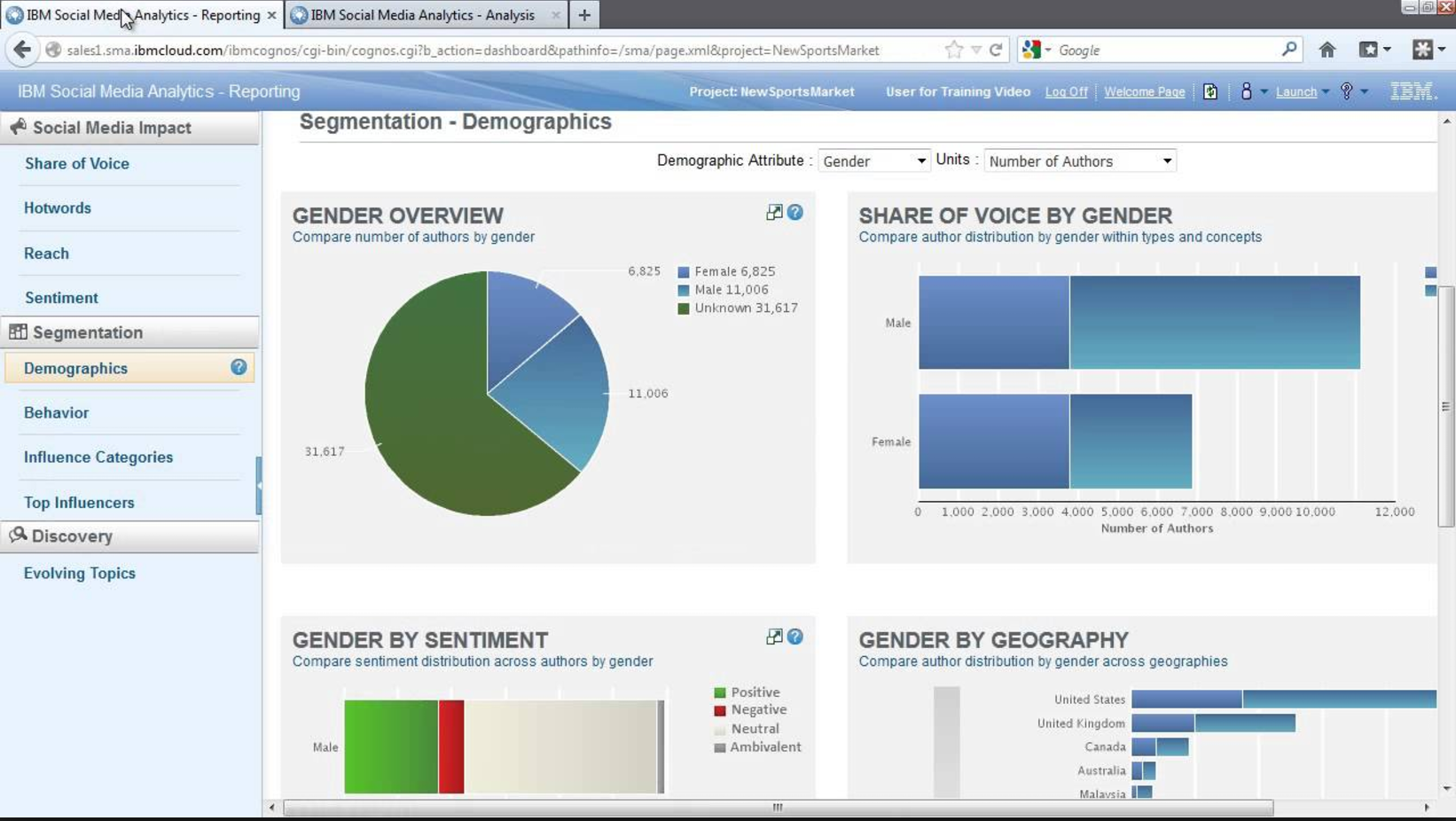Click the search magnifier in Google box
The height and width of the screenshot is (821, 1456).
click(1288, 50)
